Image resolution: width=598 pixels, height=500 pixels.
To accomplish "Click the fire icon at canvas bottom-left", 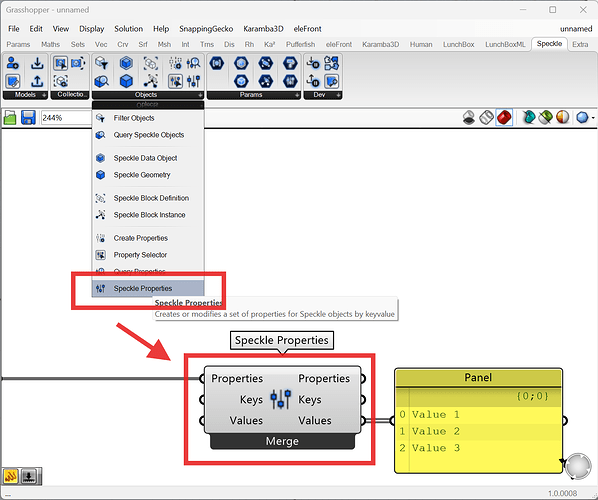I will point(11,476).
